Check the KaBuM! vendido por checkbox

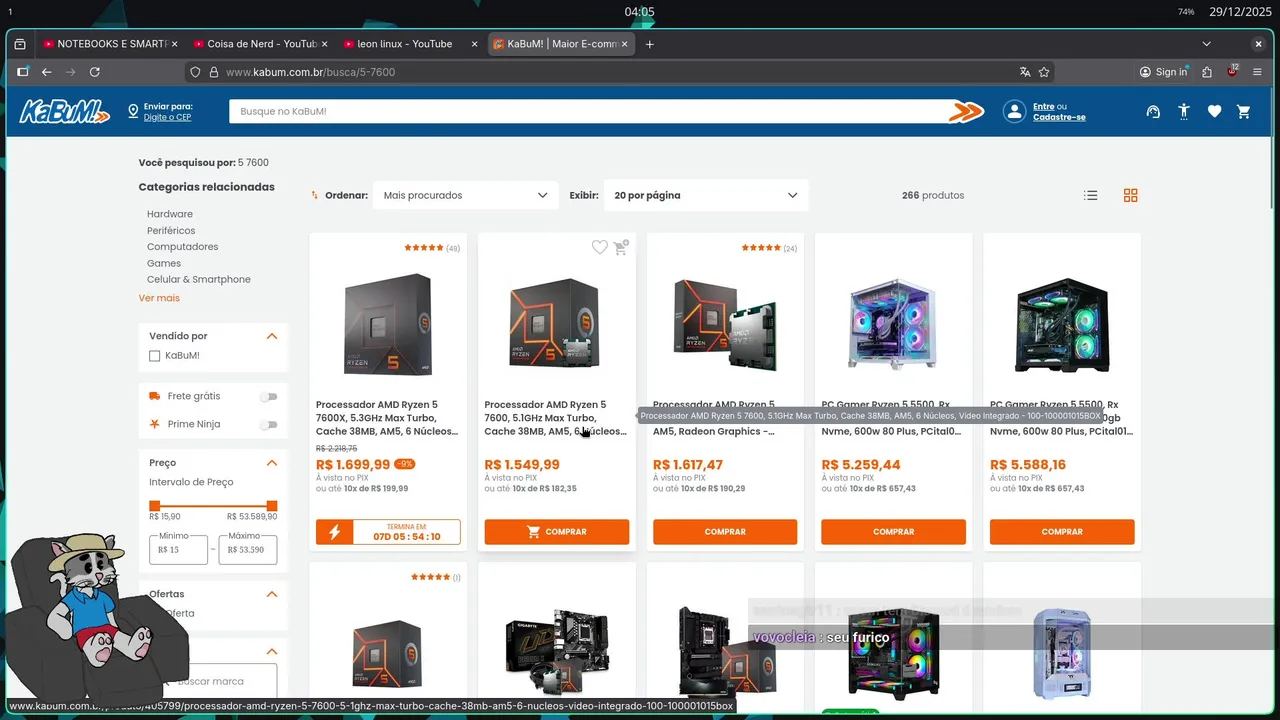click(x=154, y=356)
